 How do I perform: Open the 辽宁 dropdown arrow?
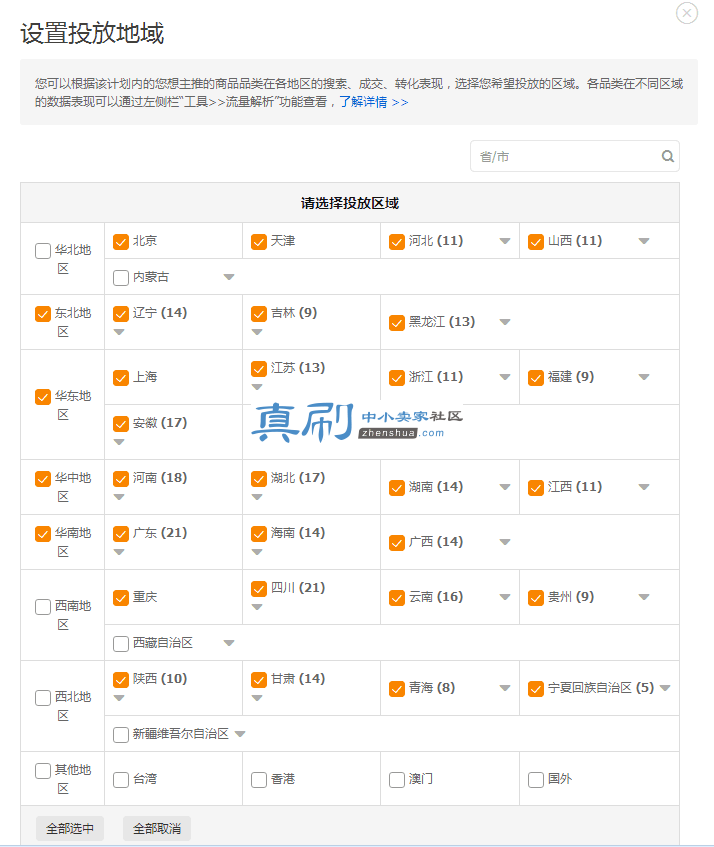tap(119, 332)
